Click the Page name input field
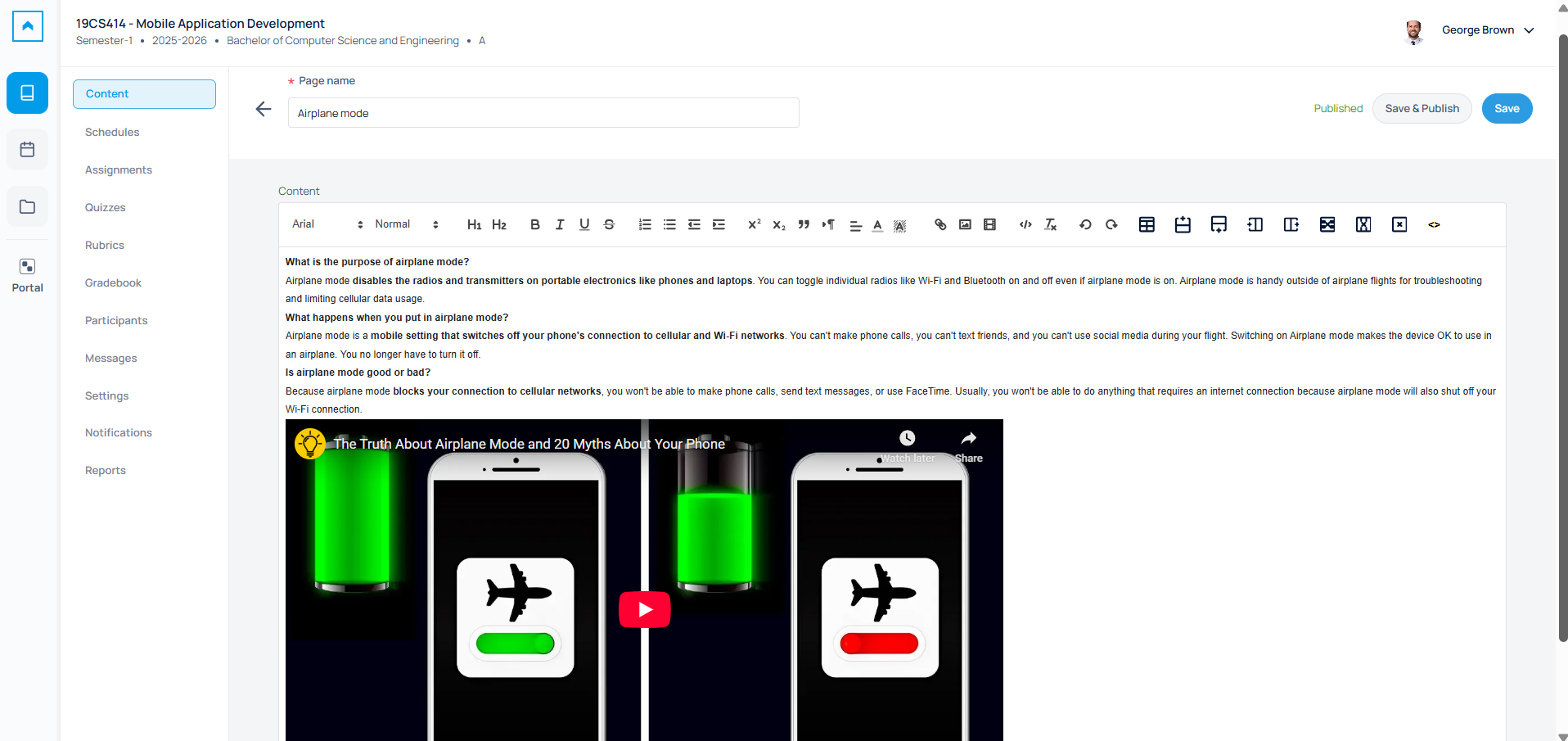 coord(543,113)
